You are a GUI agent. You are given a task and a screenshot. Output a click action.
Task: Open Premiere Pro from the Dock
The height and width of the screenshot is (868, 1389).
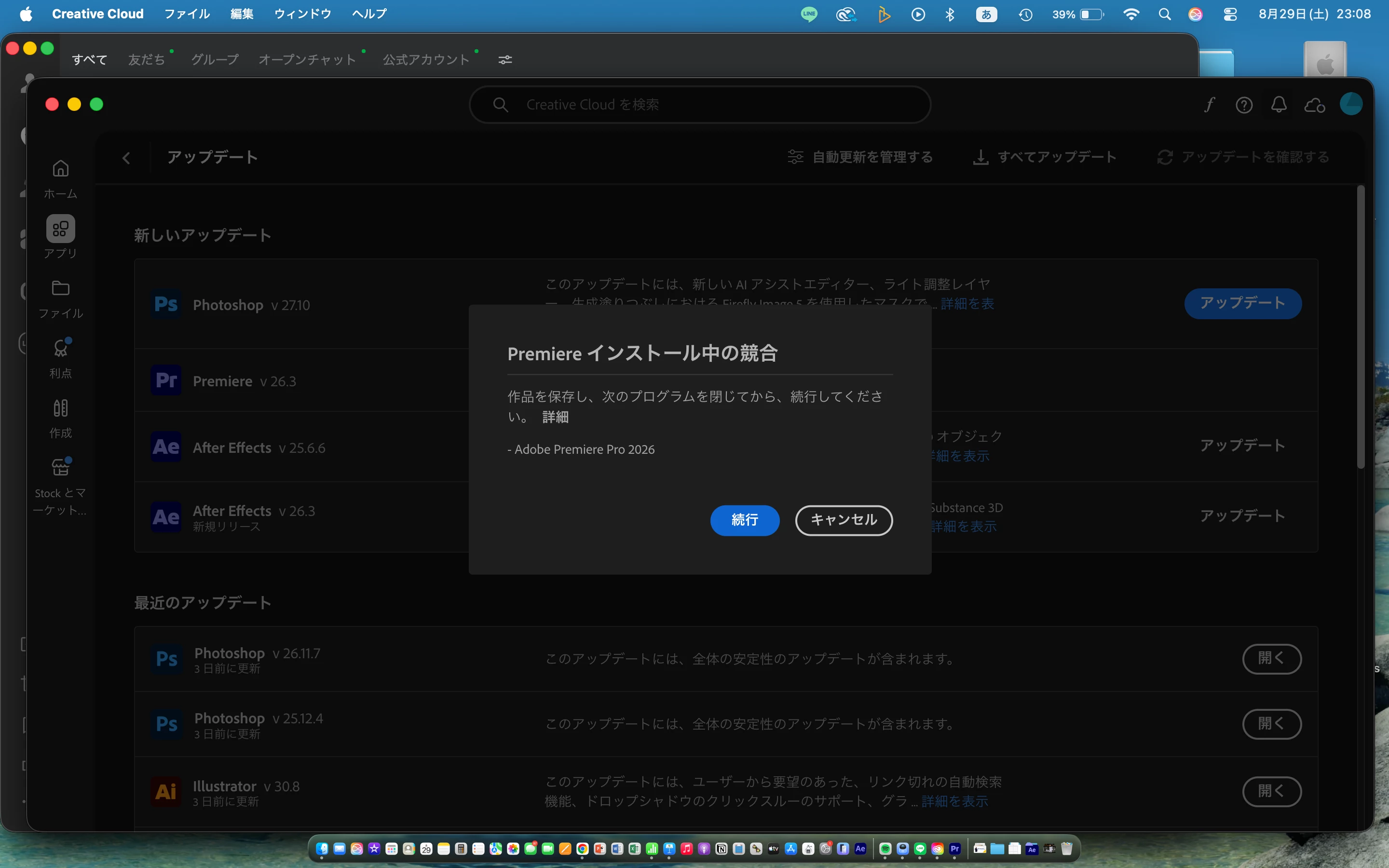954,849
